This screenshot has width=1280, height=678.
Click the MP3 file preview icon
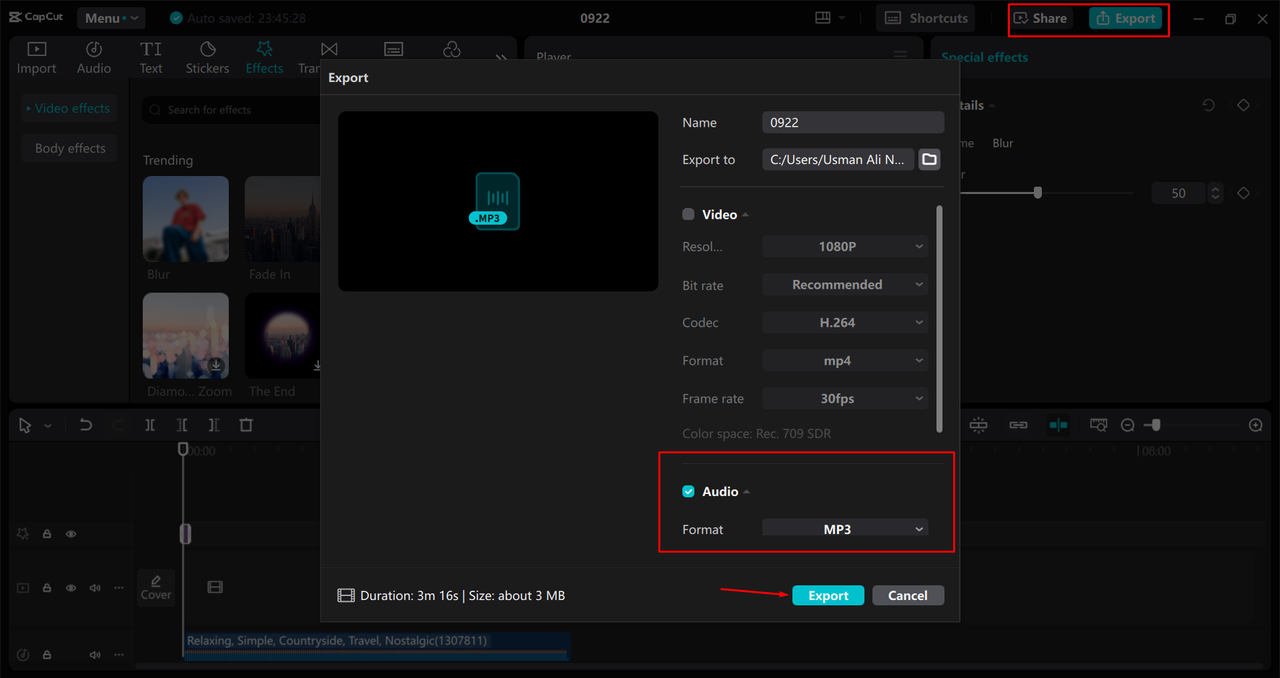tap(496, 201)
